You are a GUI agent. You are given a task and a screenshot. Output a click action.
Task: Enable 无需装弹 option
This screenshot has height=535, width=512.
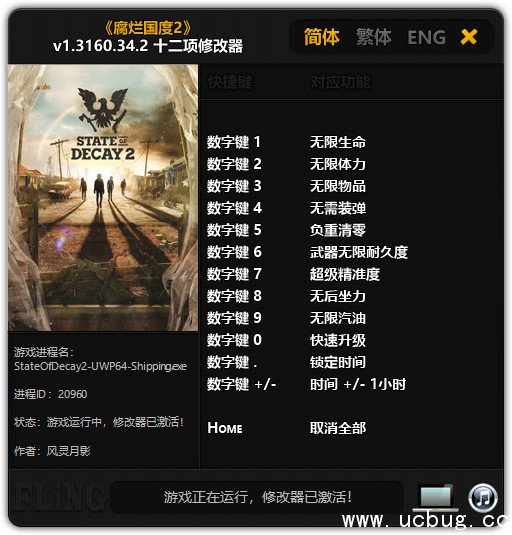pos(338,208)
